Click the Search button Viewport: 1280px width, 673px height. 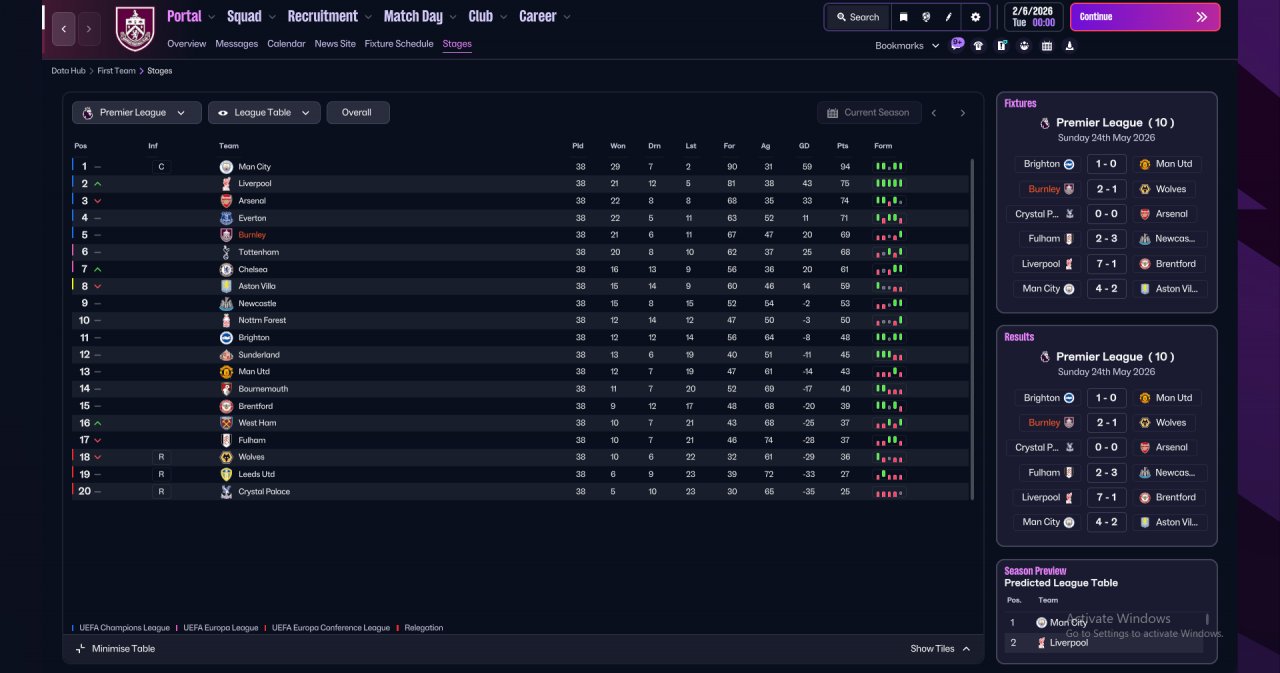[858, 17]
